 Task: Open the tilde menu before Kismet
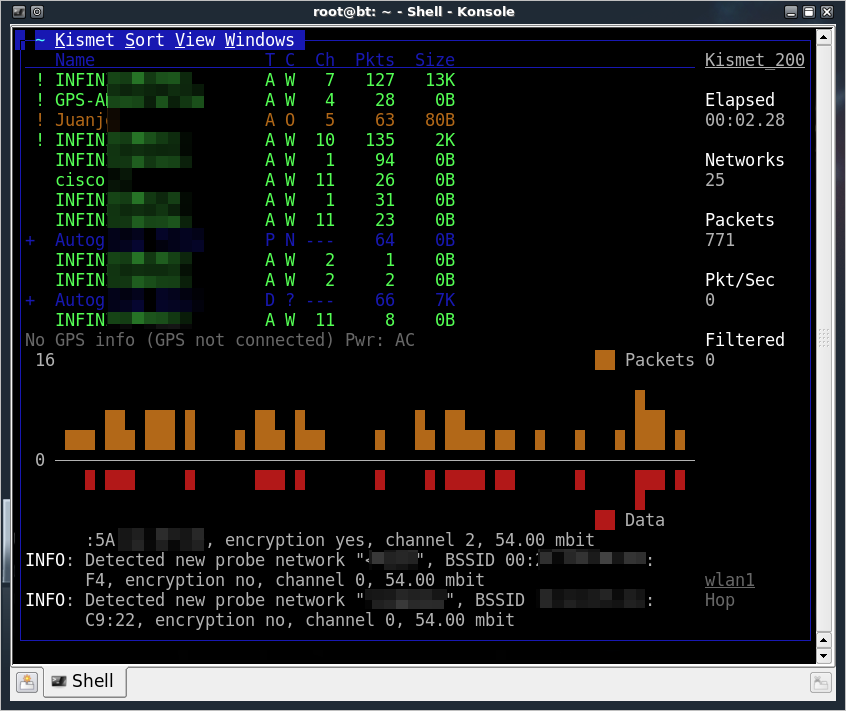tap(40, 40)
